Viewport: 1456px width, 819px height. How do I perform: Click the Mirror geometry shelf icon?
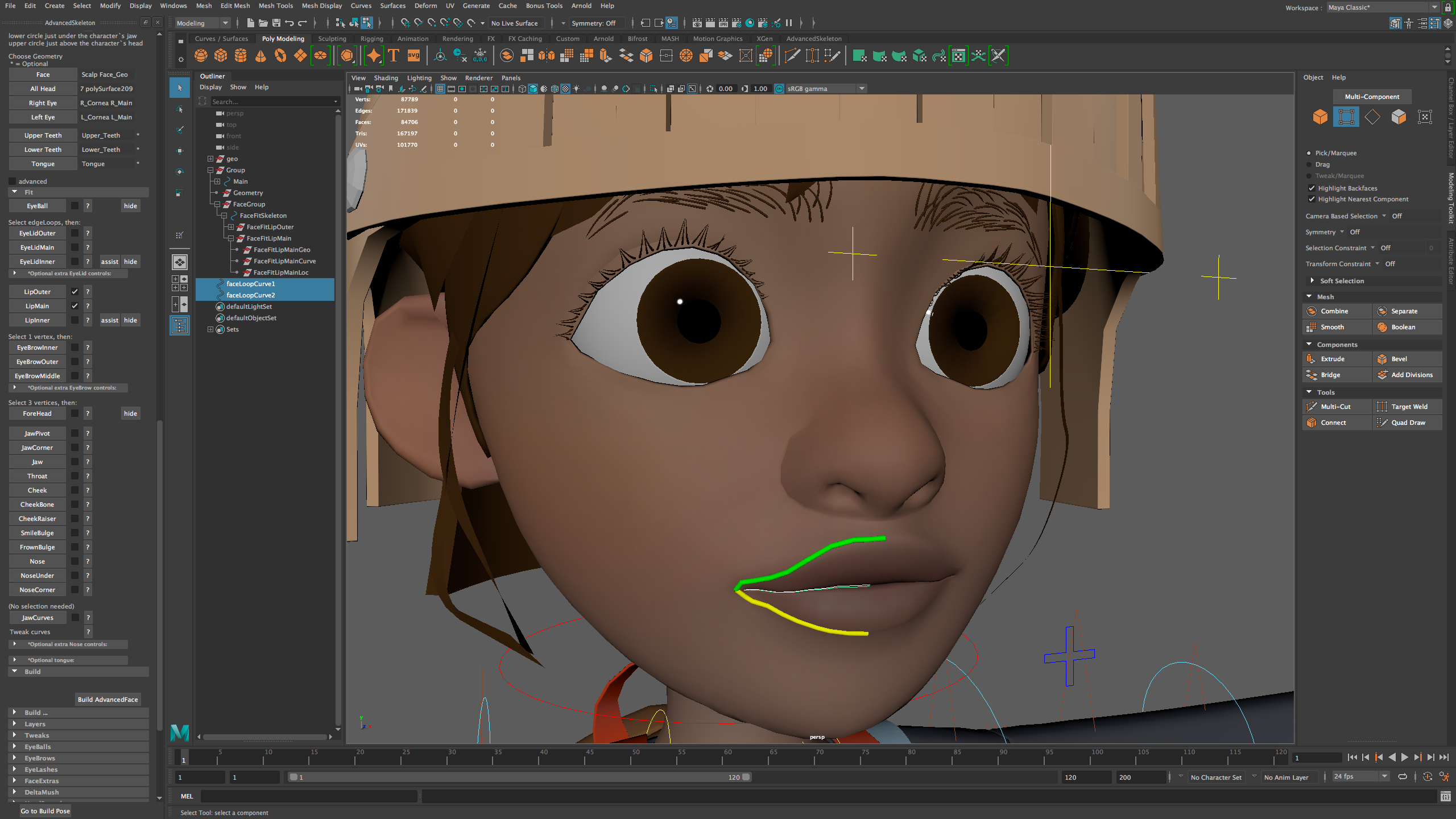[547, 56]
